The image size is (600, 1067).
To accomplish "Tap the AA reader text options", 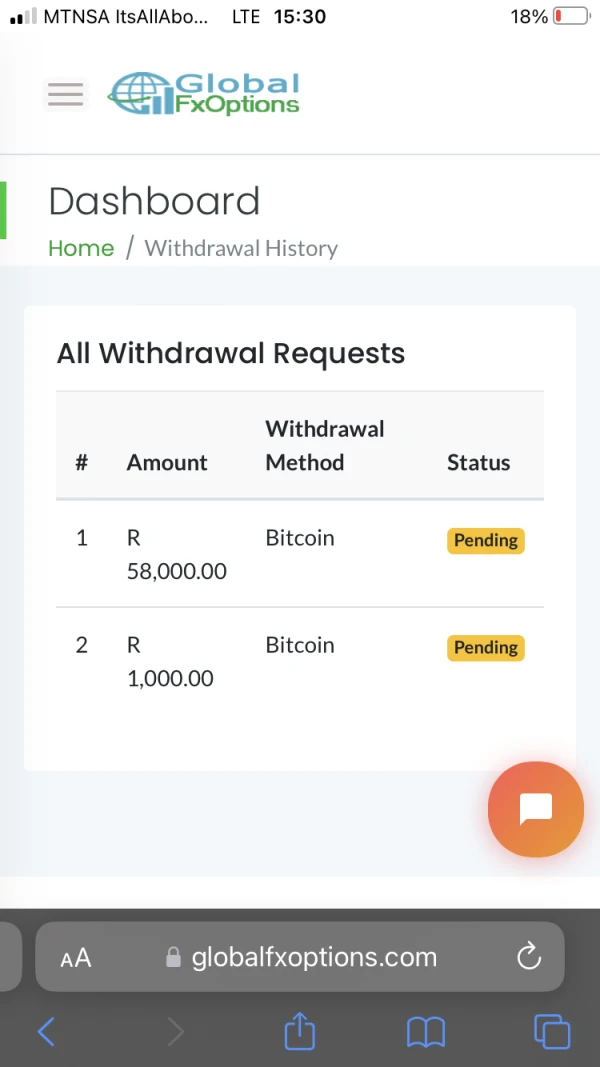I will (76, 958).
